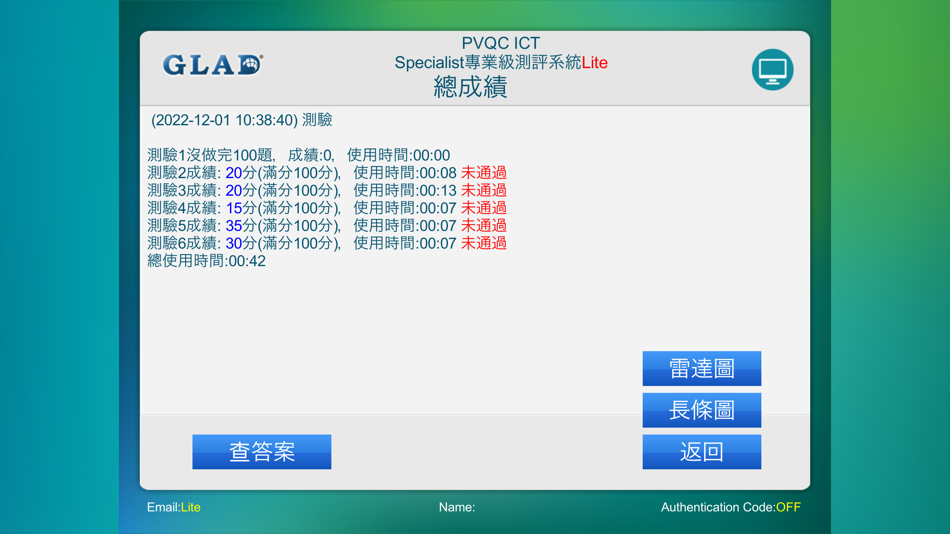The height and width of the screenshot is (534, 950).
Task: Click the 總使用時間:00:42 text
Action: (x=207, y=261)
